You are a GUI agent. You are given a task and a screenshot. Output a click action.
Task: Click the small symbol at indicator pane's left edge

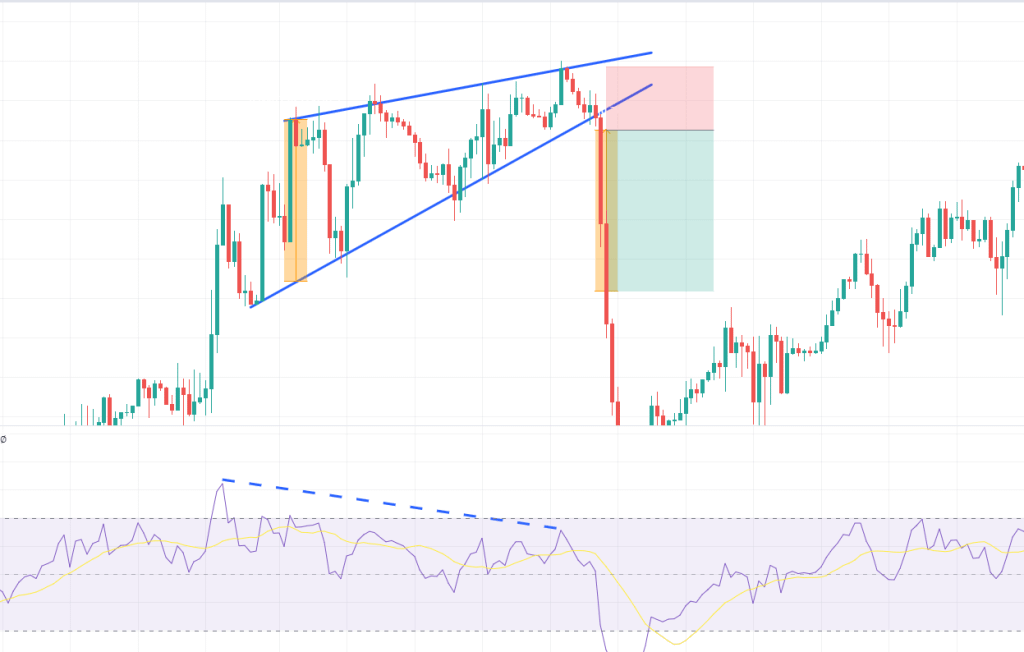(x=4, y=438)
